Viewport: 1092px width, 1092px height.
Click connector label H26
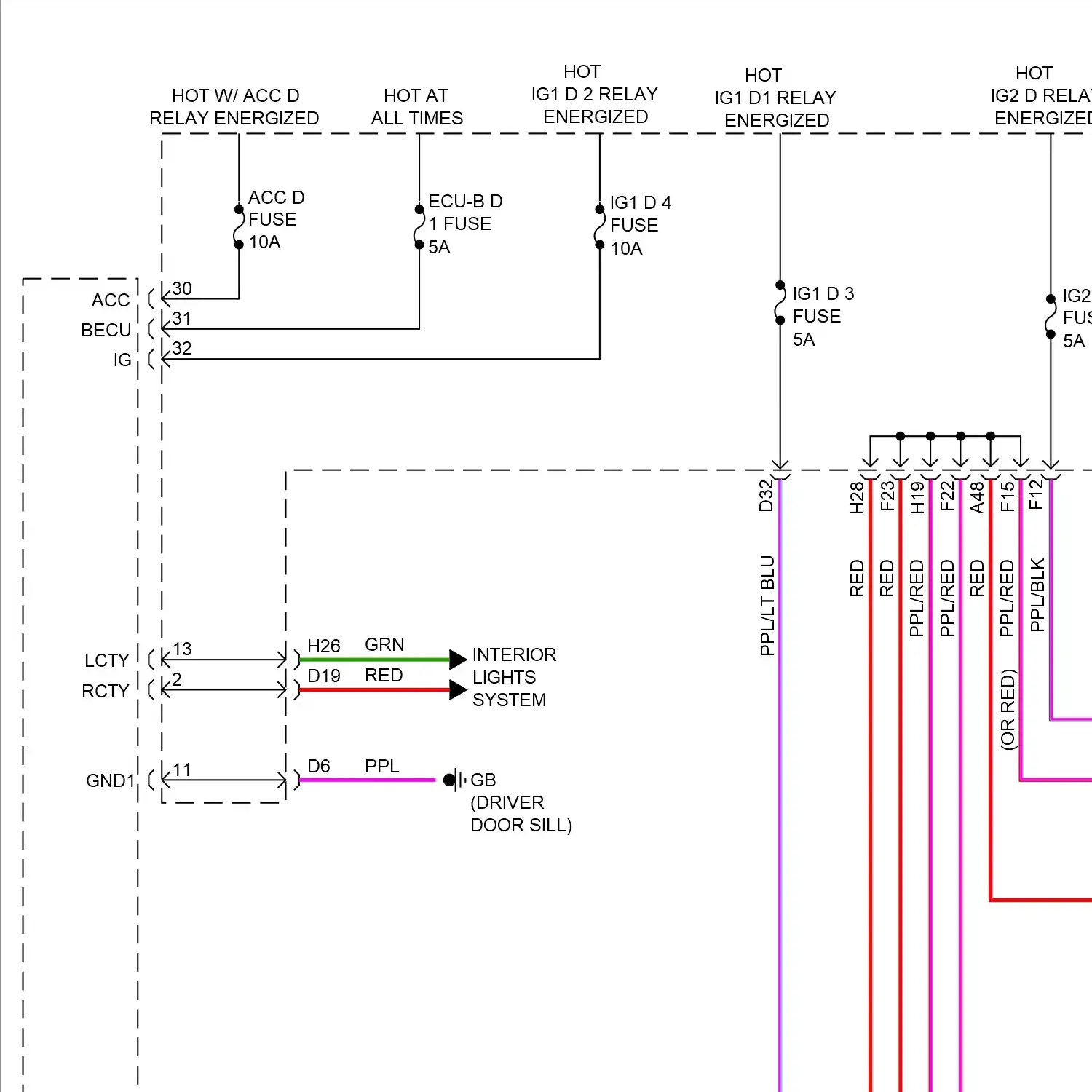pos(324,646)
